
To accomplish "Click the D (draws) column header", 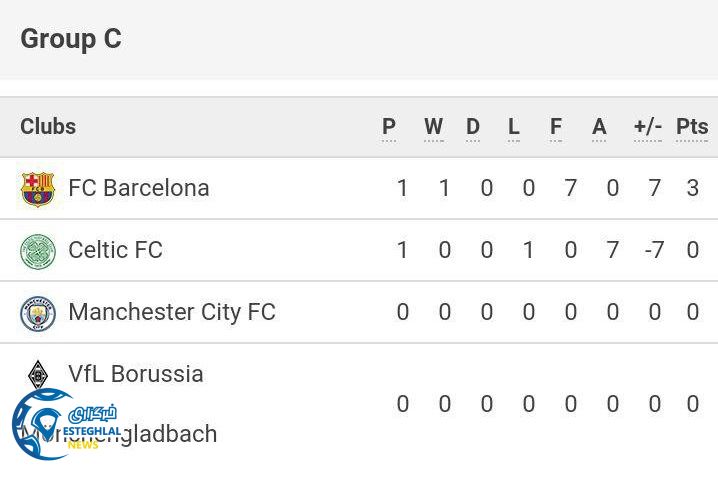I will point(473,127).
